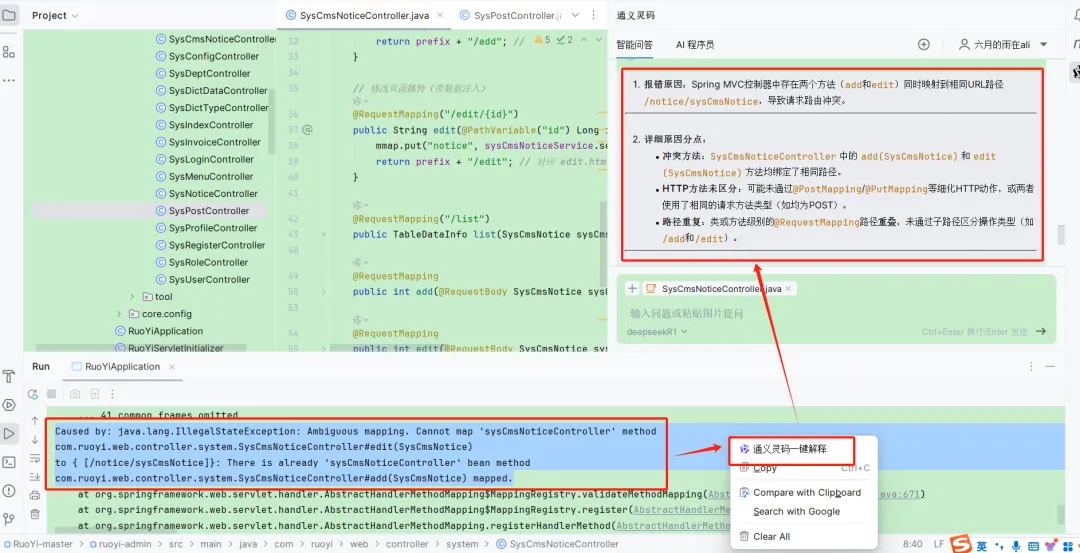
Task: Open the account dropdown 六月的雨在ali
Action: click(x=1004, y=44)
